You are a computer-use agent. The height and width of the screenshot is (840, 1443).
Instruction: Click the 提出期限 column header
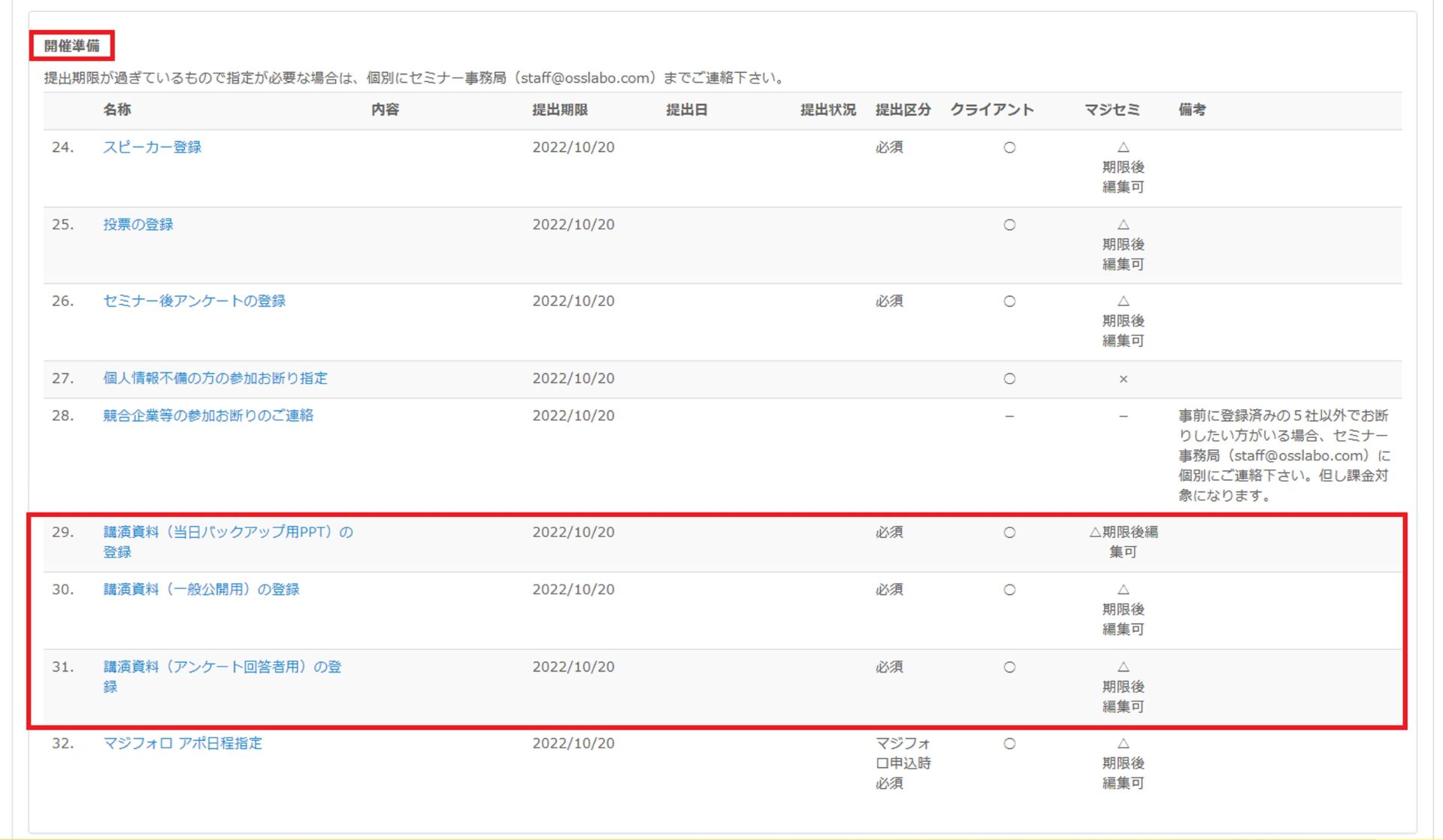tap(560, 110)
